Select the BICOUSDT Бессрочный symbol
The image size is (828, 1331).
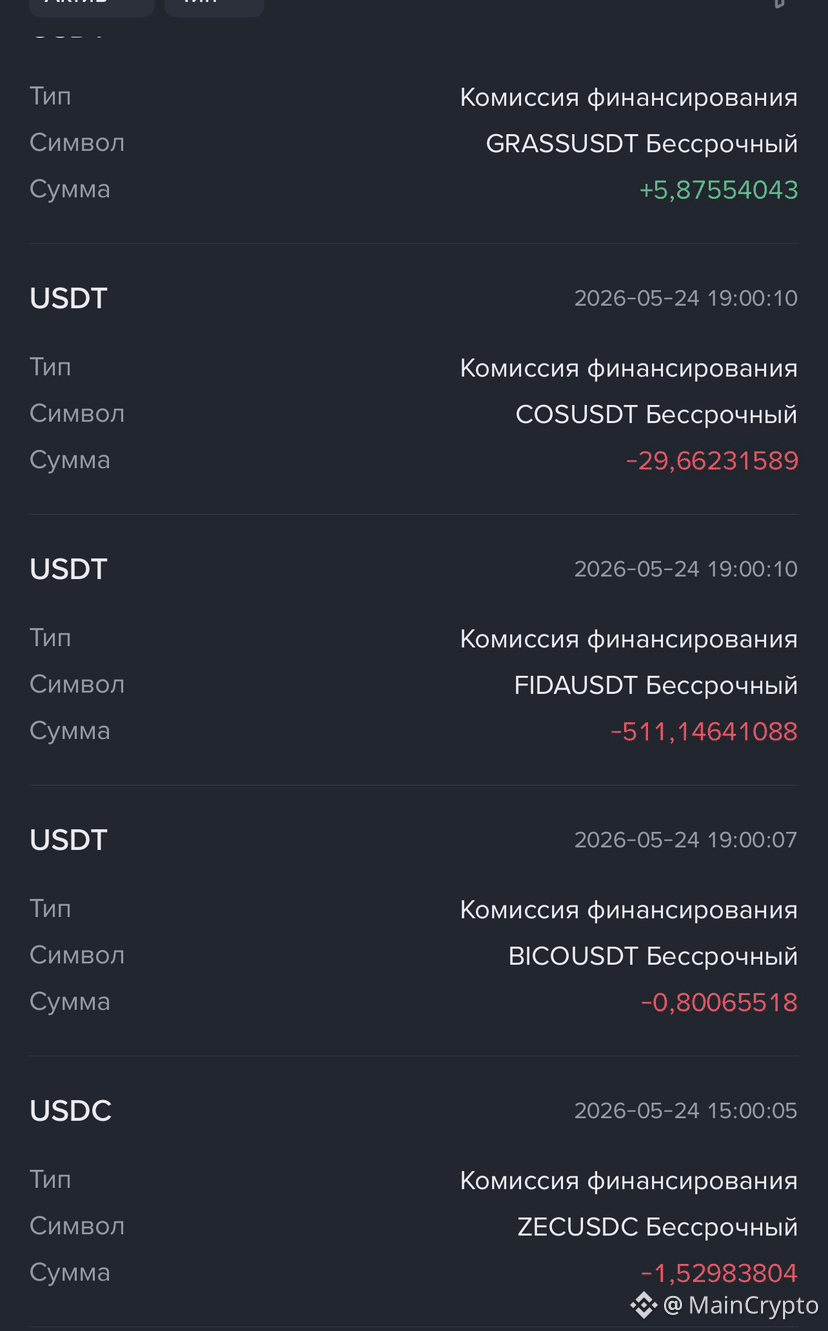[653, 956]
